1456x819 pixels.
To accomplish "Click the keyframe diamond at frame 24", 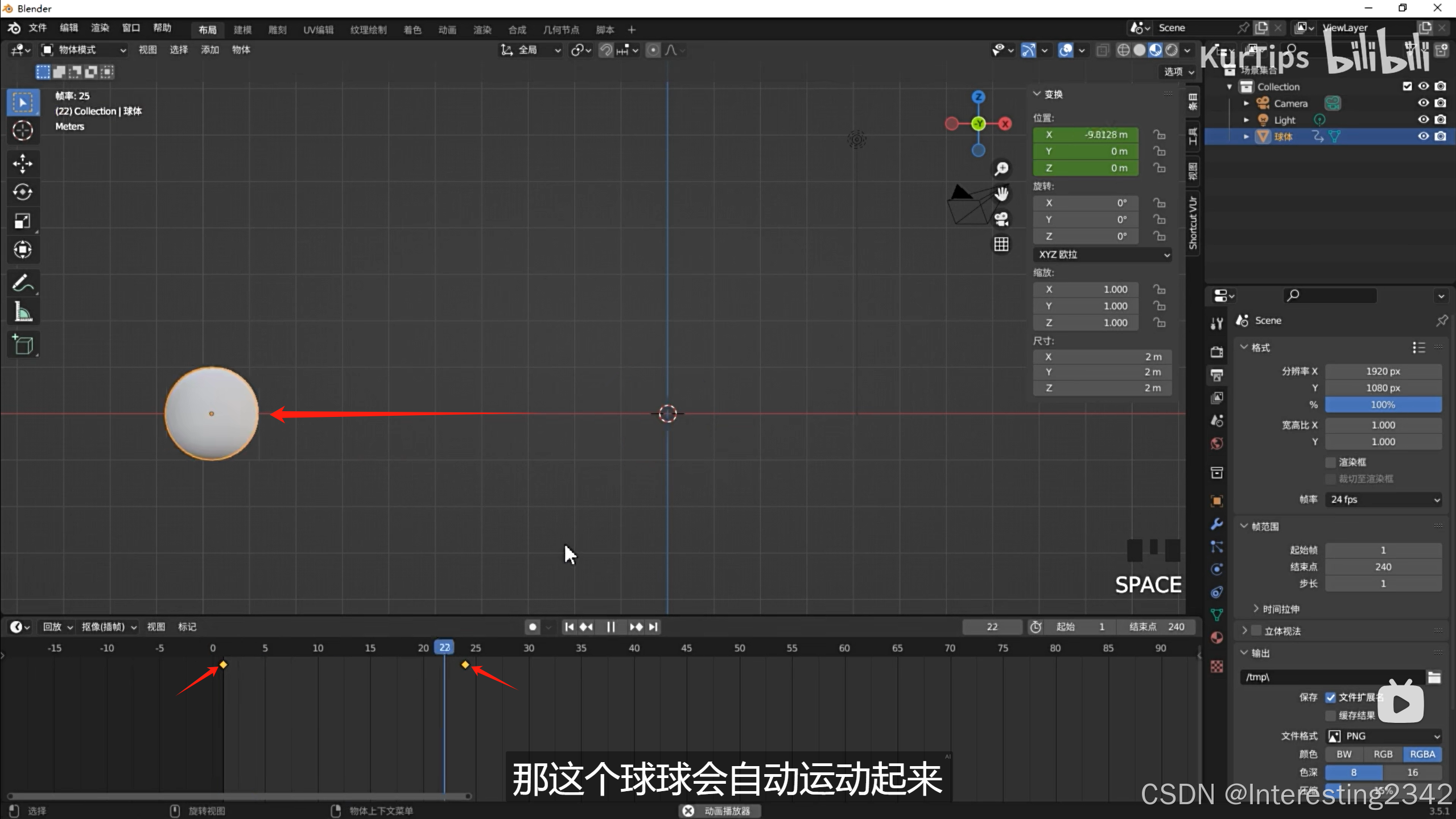I will tap(465, 664).
